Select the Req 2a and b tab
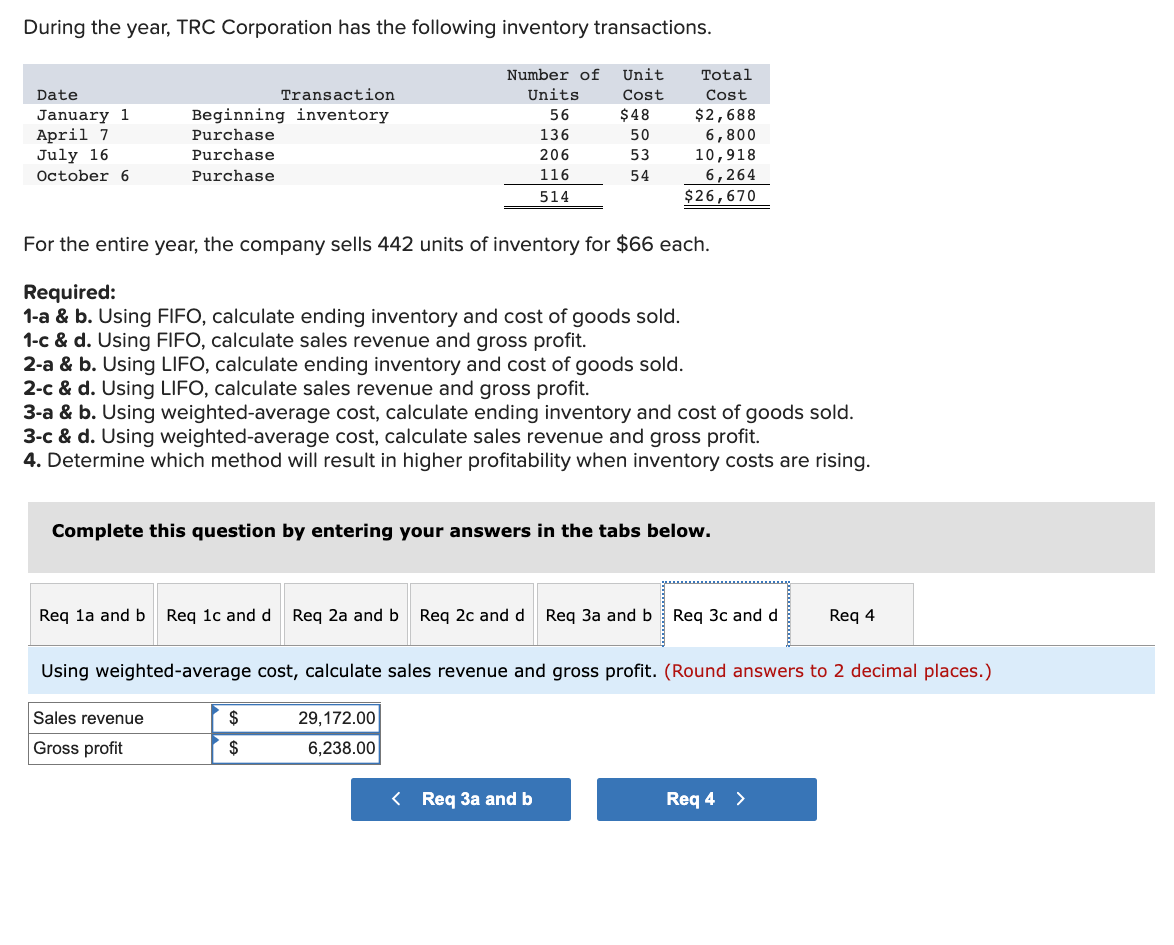Image resolution: width=1174 pixels, height=945 pixels. tap(345, 614)
